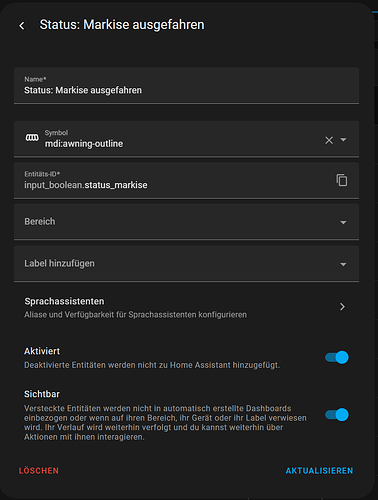Toggle the Sichtbar switch
The width and height of the screenshot is (378, 500).
(337, 415)
